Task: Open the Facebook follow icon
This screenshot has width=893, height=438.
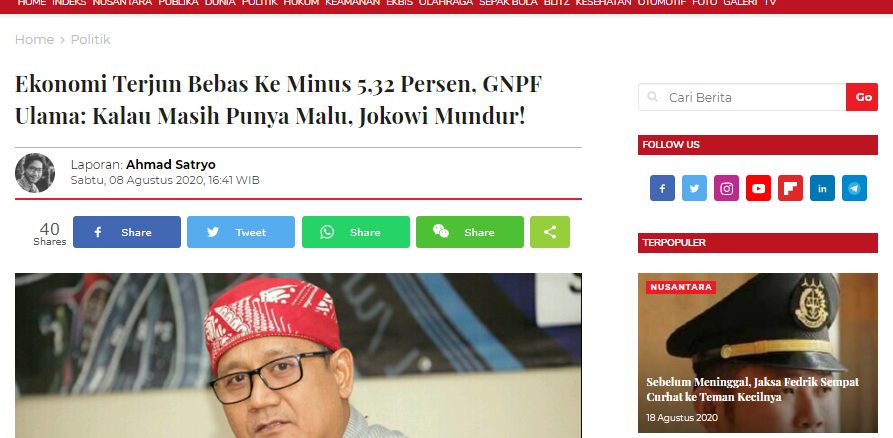Action: (x=662, y=188)
